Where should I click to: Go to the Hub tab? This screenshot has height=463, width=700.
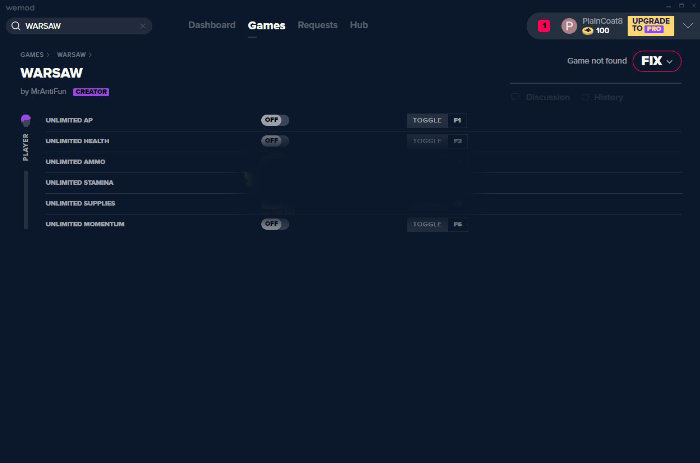pos(359,25)
